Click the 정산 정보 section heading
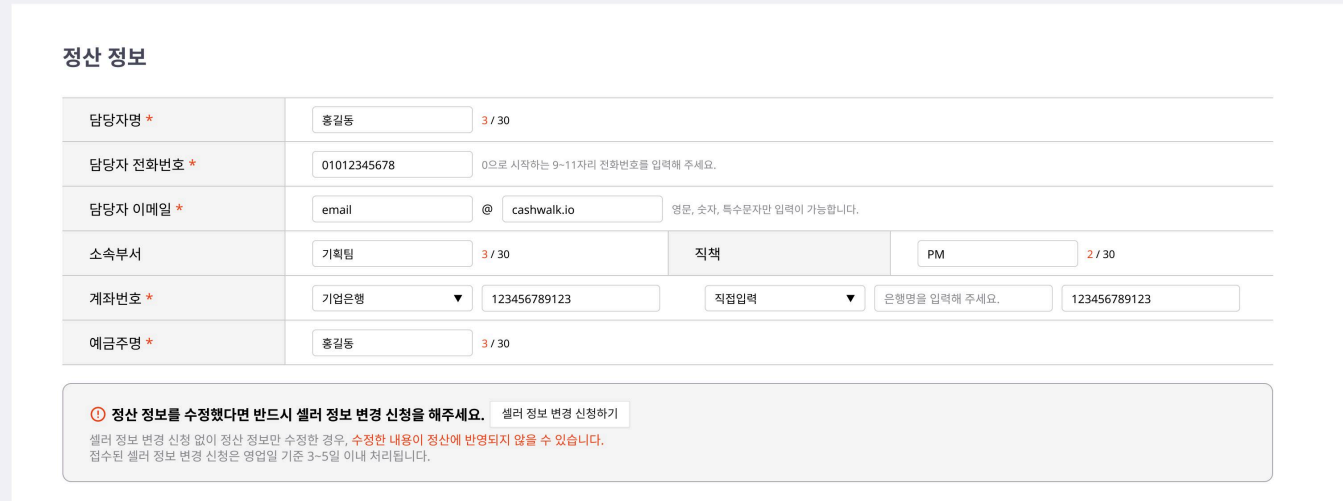The width and height of the screenshot is (1343, 501). point(104,57)
